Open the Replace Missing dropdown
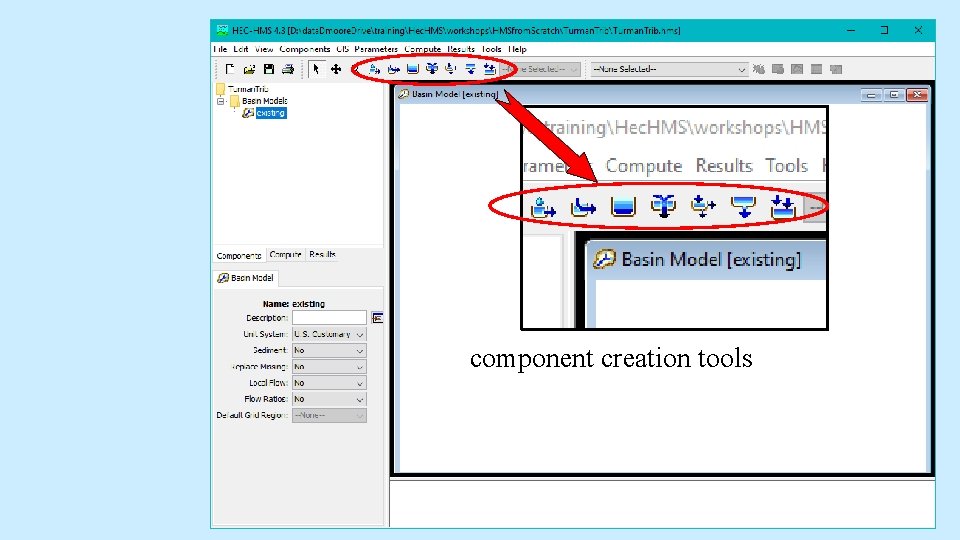960x540 pixels. [x=329, y=367]
